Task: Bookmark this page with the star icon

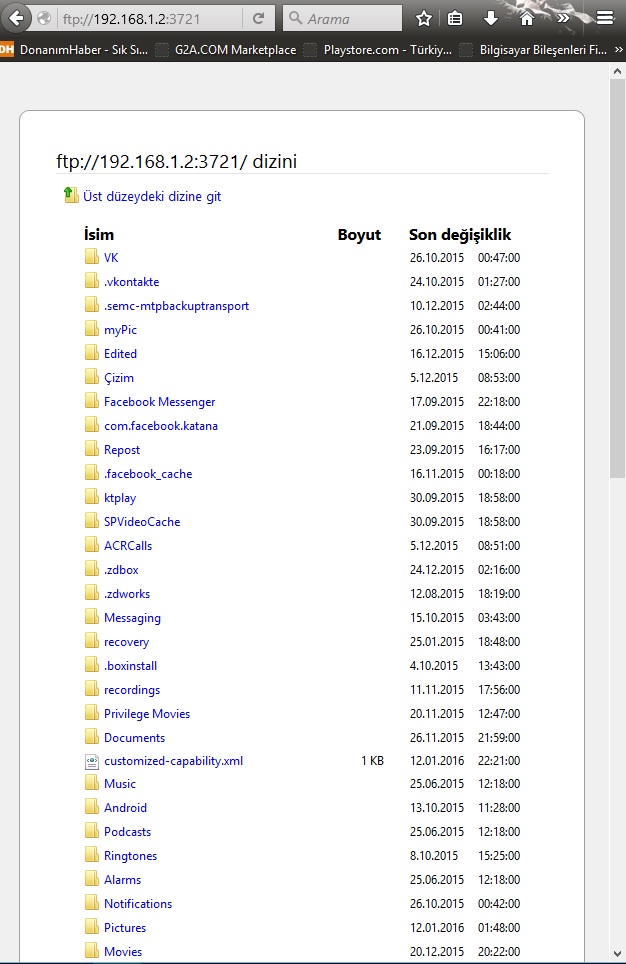Action: [424, 18]
